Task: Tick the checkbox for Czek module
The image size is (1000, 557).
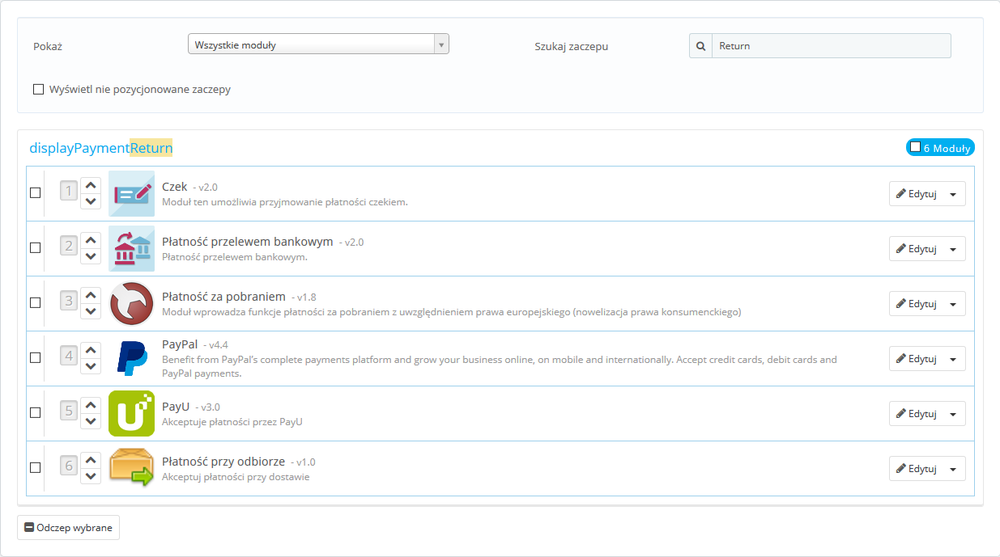Action: [36, 193]
